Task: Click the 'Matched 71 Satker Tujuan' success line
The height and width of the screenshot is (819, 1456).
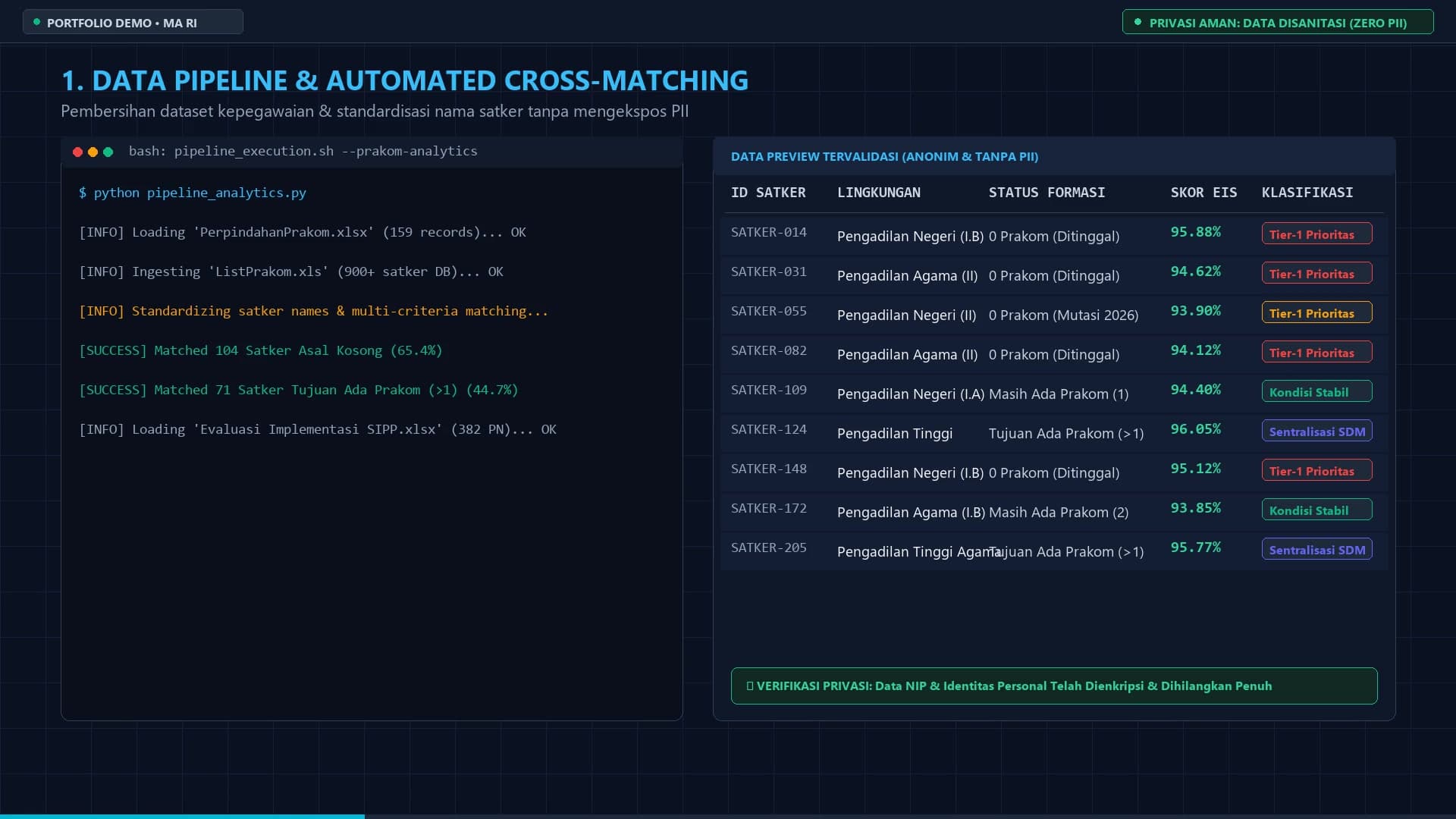Action: point(298,390)
